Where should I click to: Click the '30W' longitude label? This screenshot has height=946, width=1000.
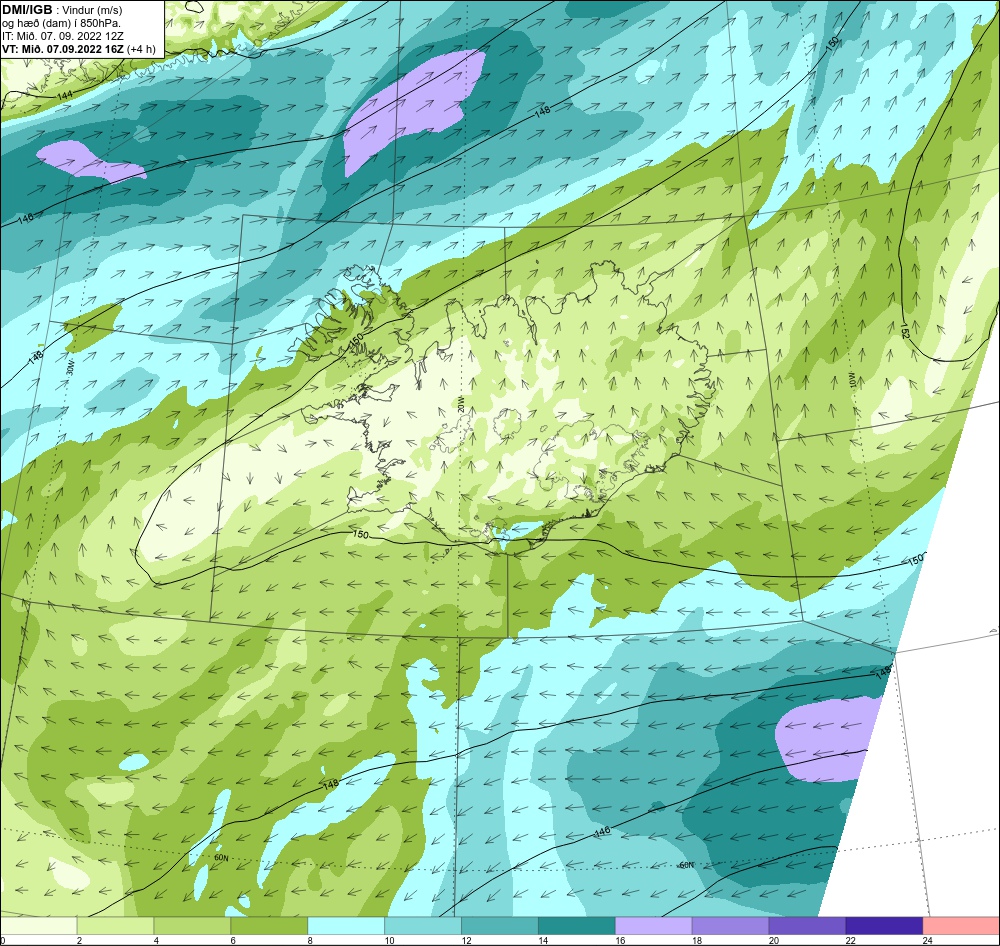click(70, 366)
